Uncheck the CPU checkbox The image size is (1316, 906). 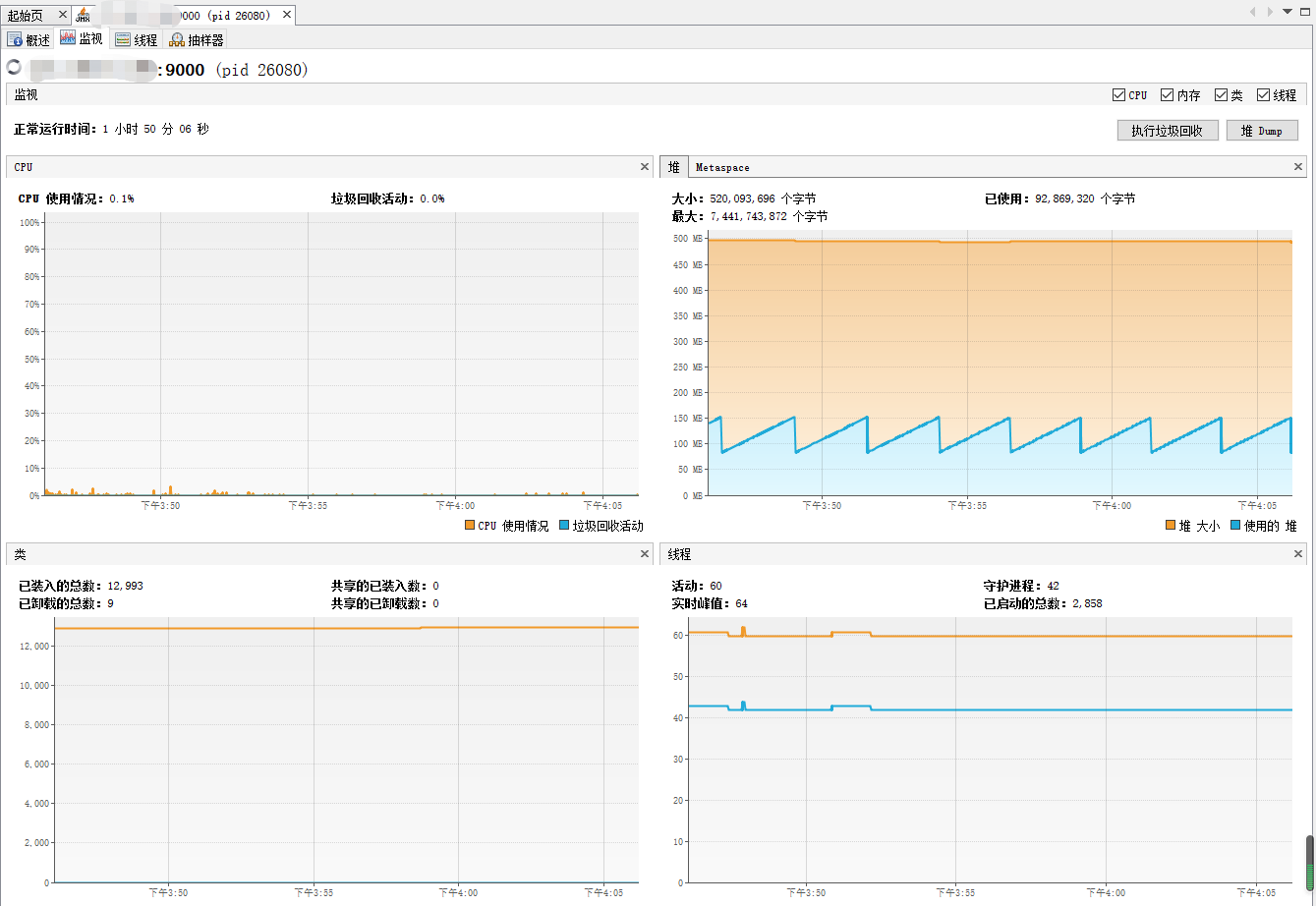point(1117,94)
